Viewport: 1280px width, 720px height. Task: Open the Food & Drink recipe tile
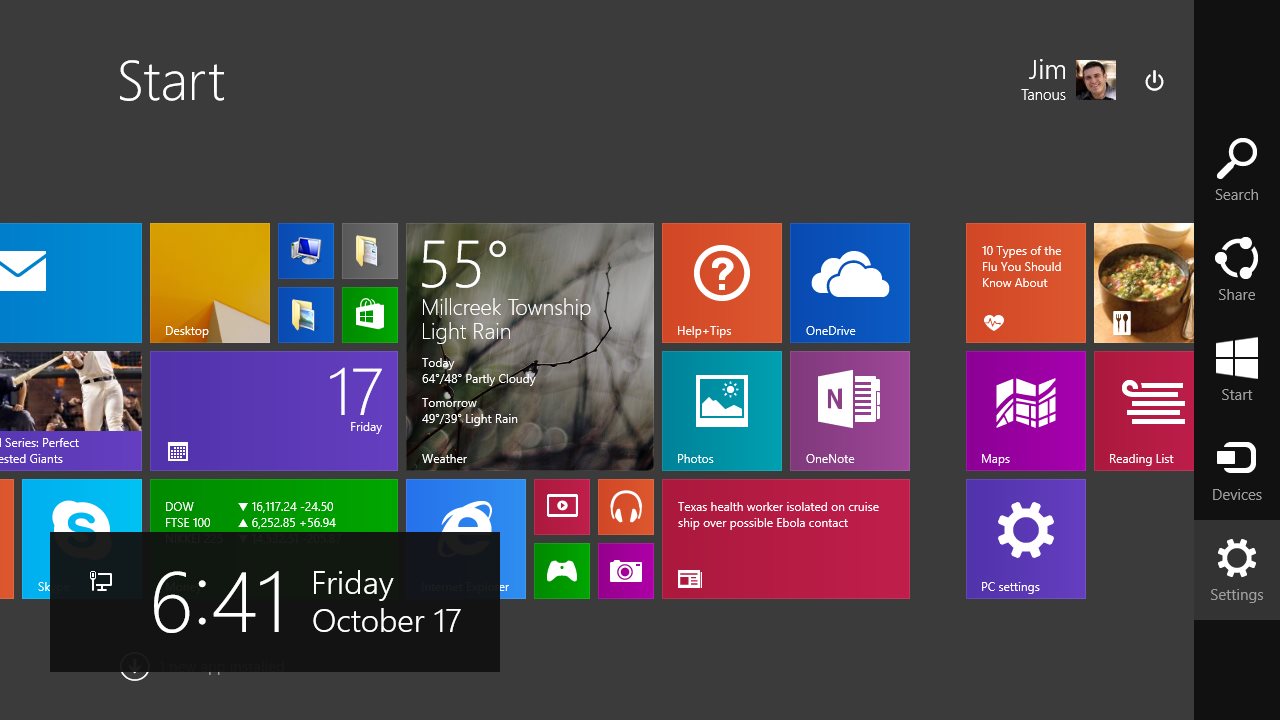click(x=1144, y=283)
